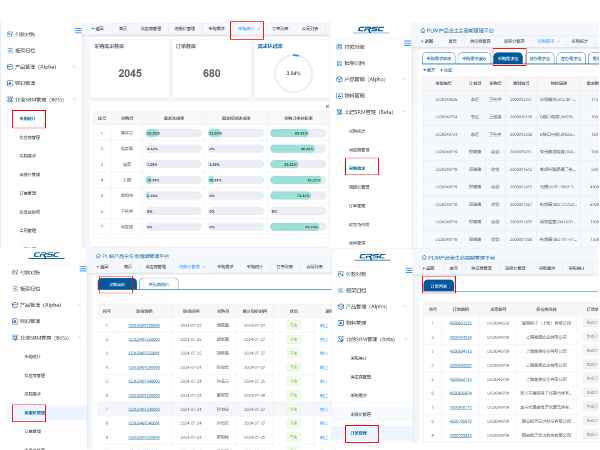Click the circular 3.84% completion gauge
The image size is (600, 450).
(x=293, y=73)
